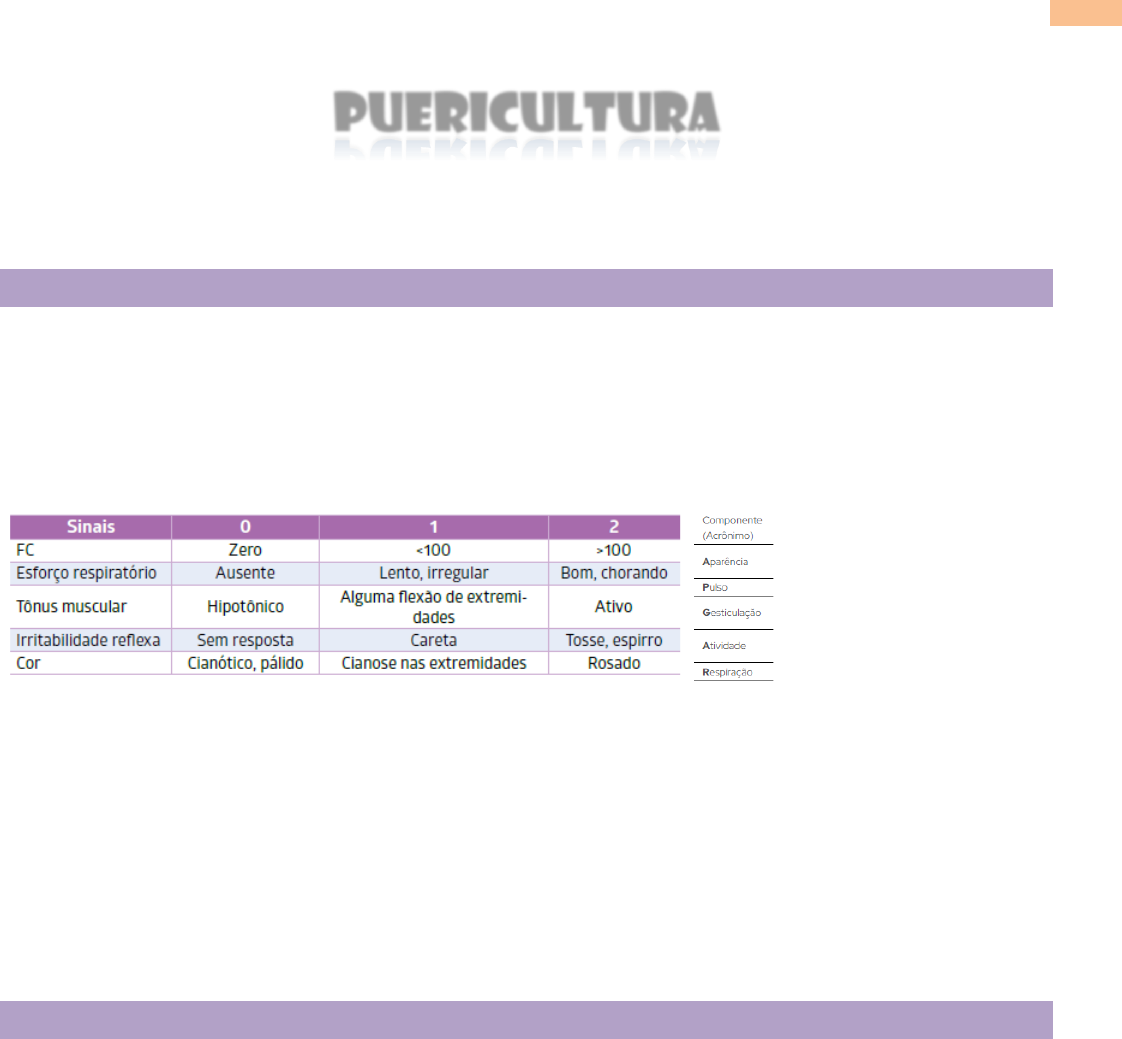Select the Sinais table header cell
Screen dimensions: 1122x1039
coord(91,527)
